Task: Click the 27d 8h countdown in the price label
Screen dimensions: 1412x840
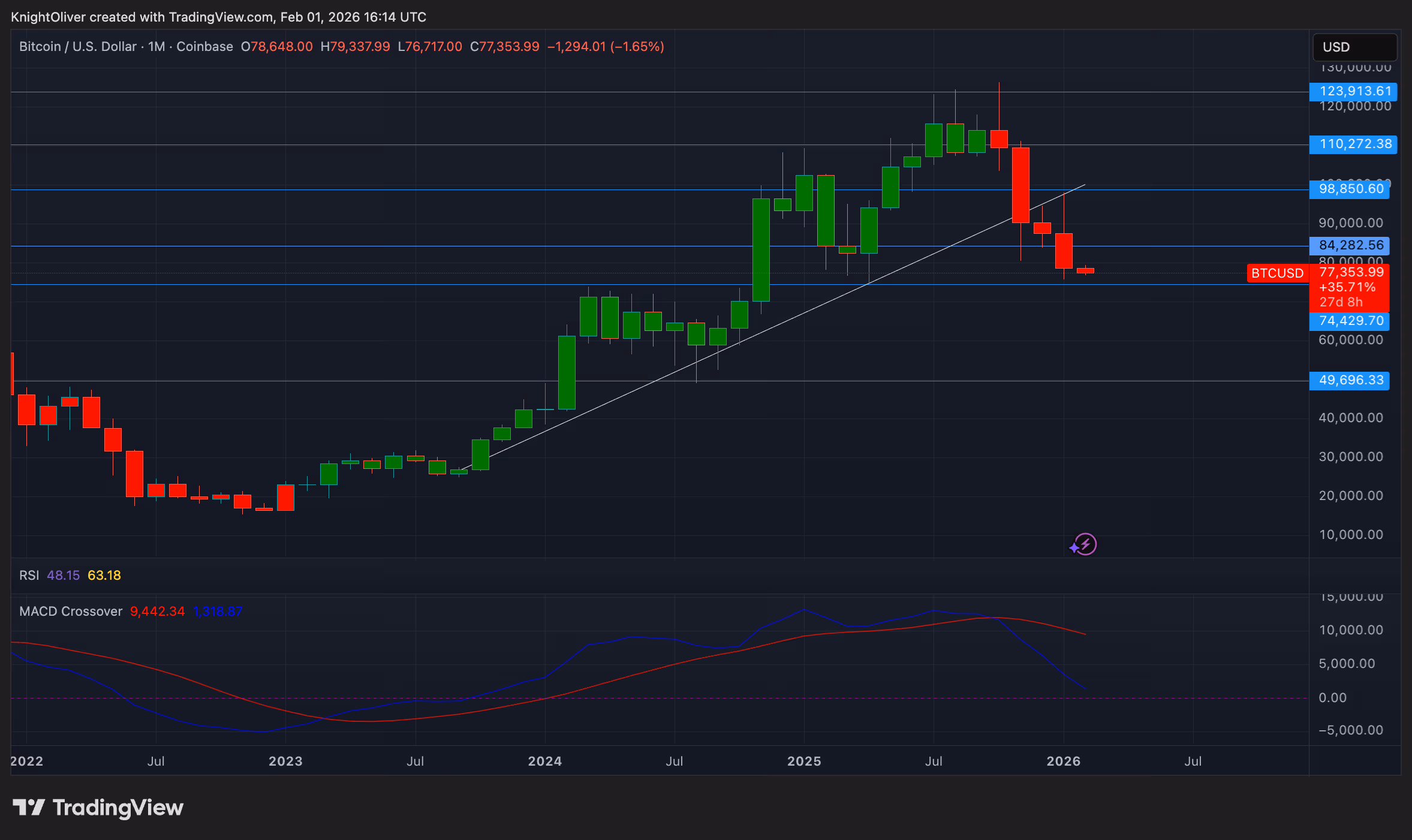Action: [1340, 302]
